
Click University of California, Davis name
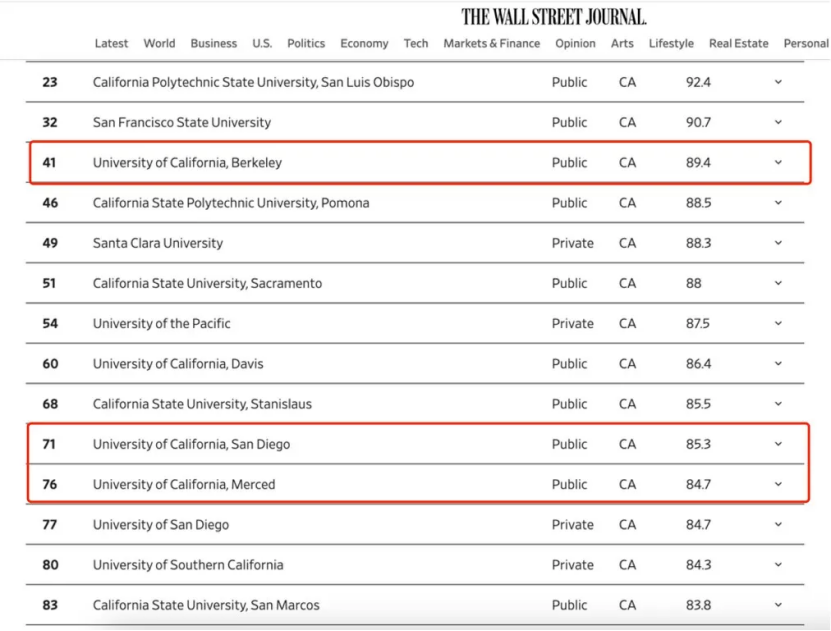point(178,365)
